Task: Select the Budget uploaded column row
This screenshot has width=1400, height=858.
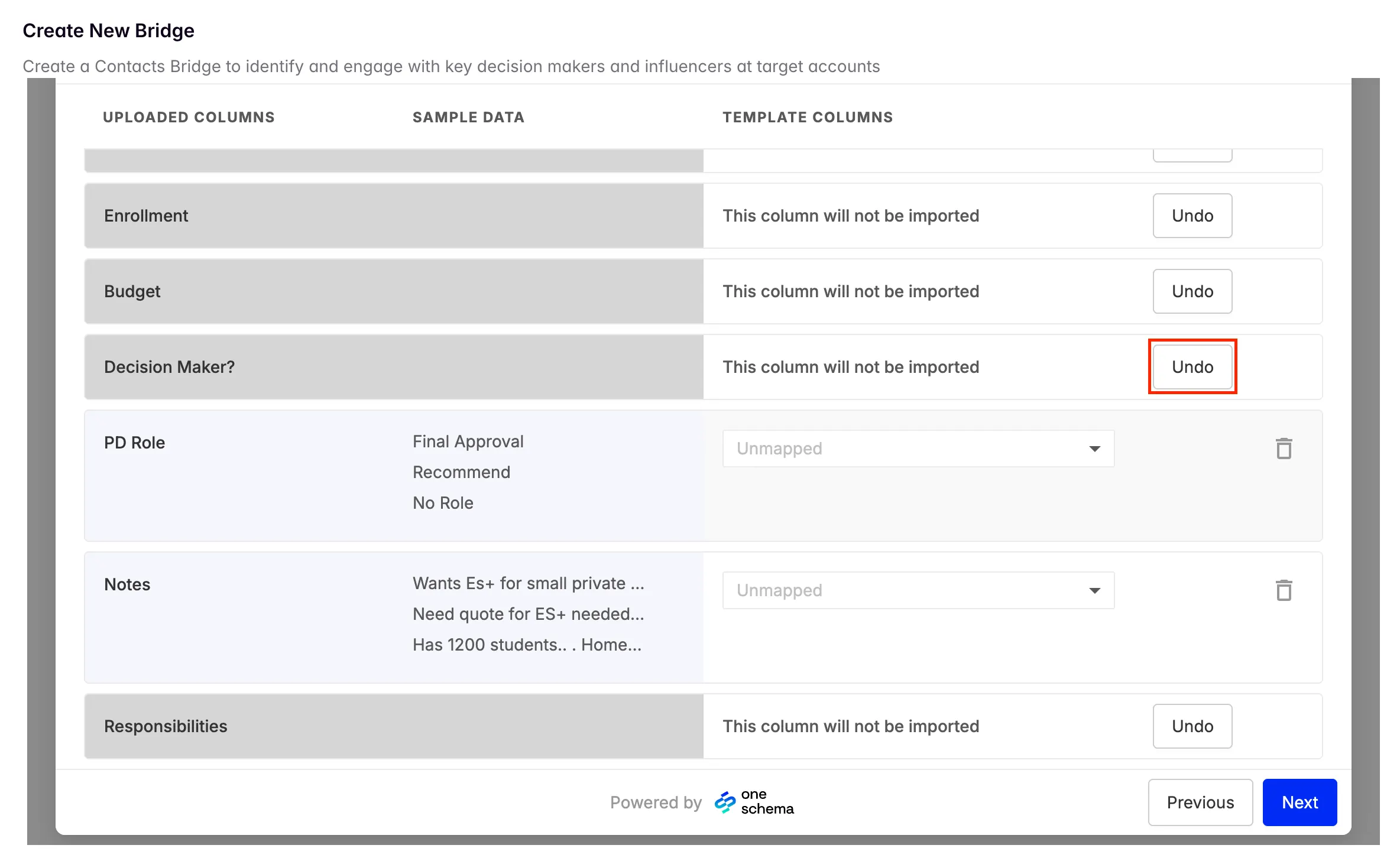Action: (x=132, y=291)
